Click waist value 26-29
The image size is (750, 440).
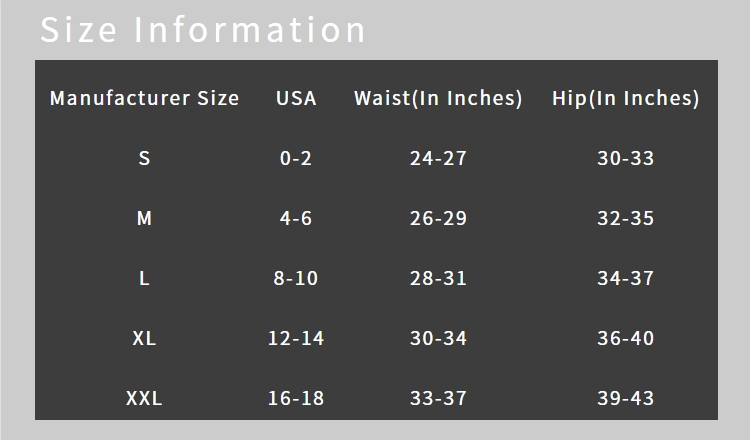click(438, 218)
